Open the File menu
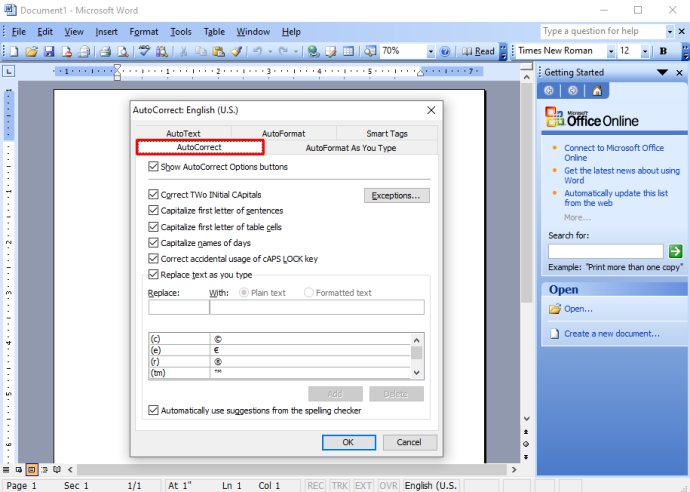This screenshot has height=492, width=690. coord(18,32)
